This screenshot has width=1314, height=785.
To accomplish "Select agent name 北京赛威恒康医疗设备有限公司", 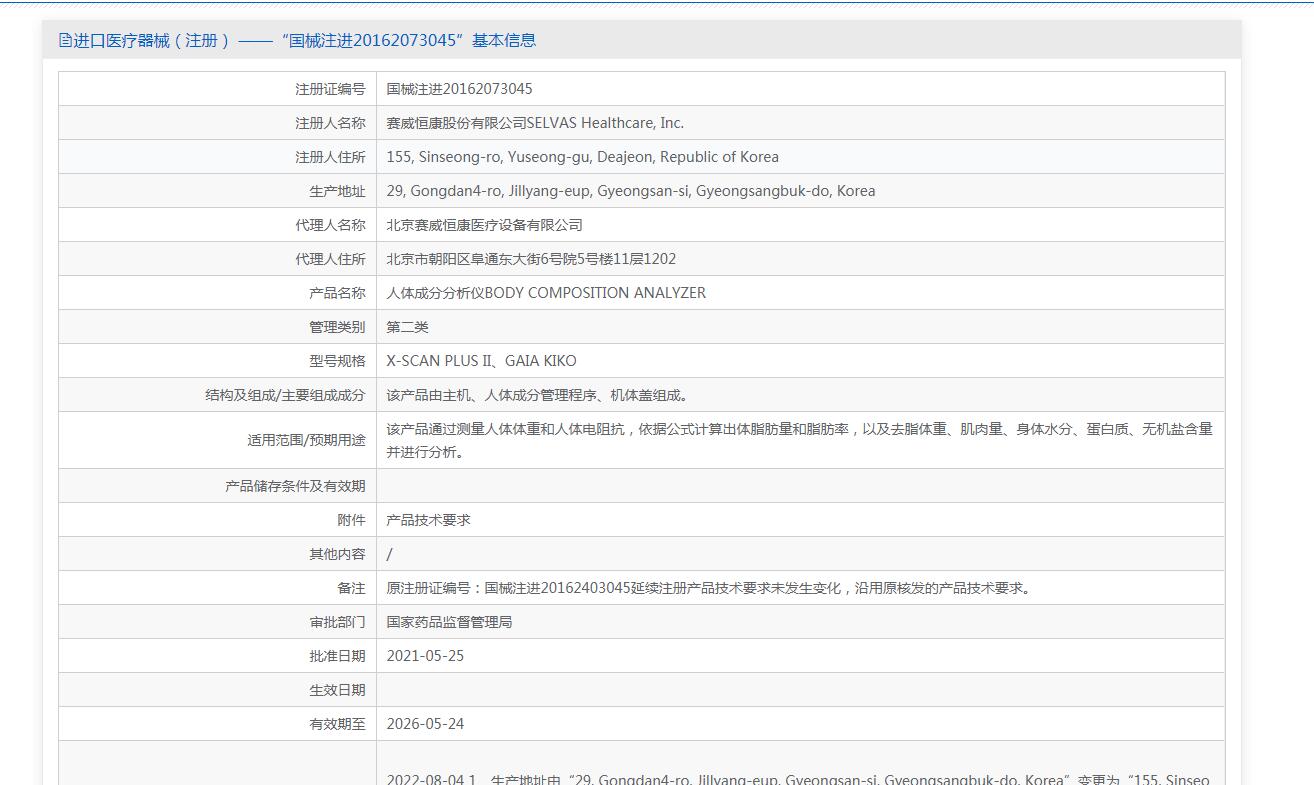I will coord(484,225).
